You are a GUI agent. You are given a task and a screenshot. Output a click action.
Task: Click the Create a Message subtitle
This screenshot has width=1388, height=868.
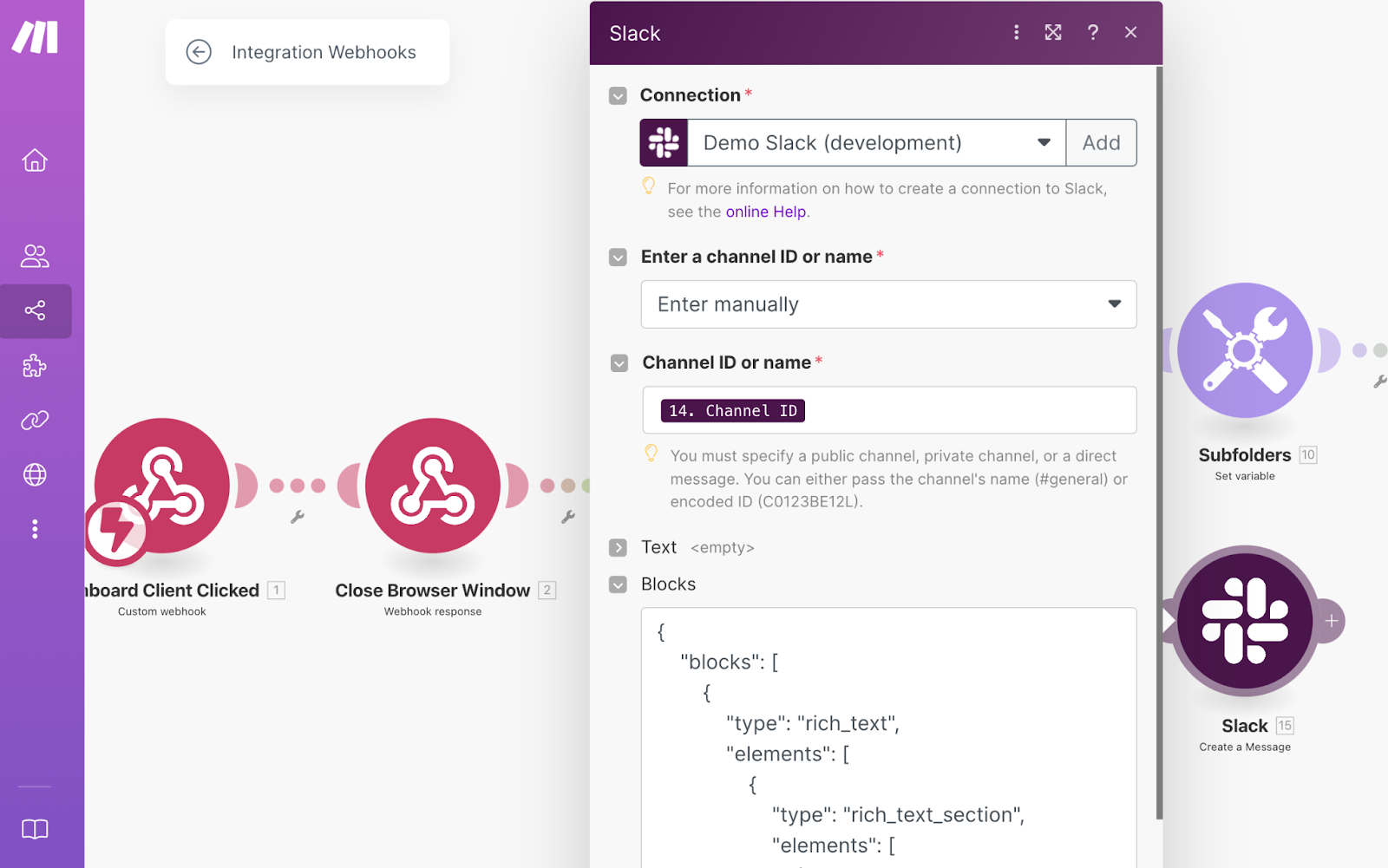tap(1245, 747)
